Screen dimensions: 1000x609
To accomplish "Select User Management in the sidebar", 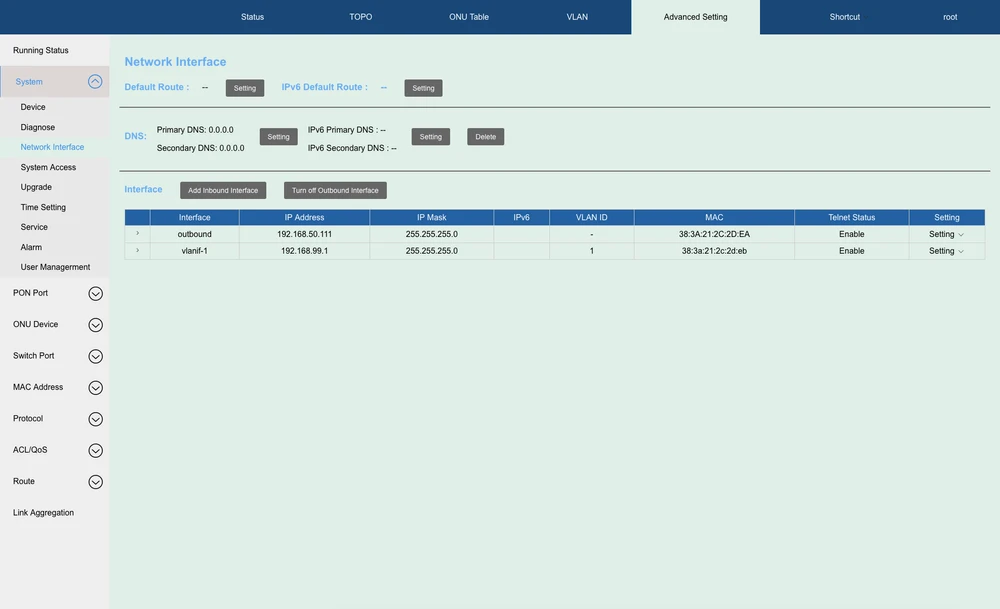I will [x=55, y=267].
